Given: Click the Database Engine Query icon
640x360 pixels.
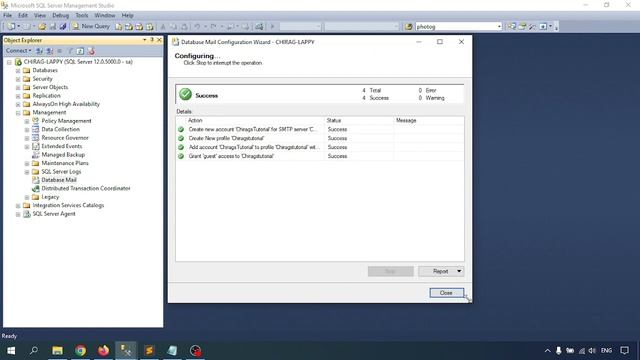Looking at the screenshot, I should pos(118,27).
